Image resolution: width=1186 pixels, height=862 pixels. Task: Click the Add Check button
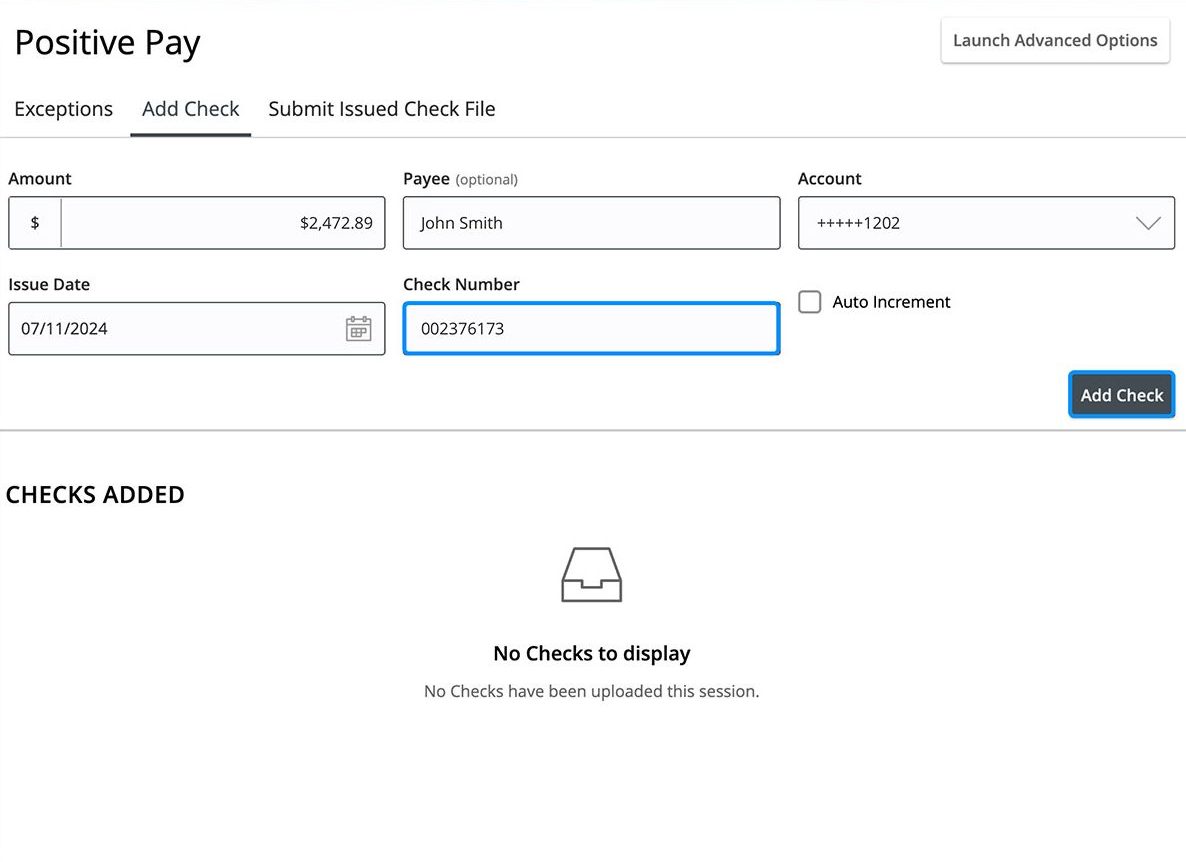[1122, 395]
